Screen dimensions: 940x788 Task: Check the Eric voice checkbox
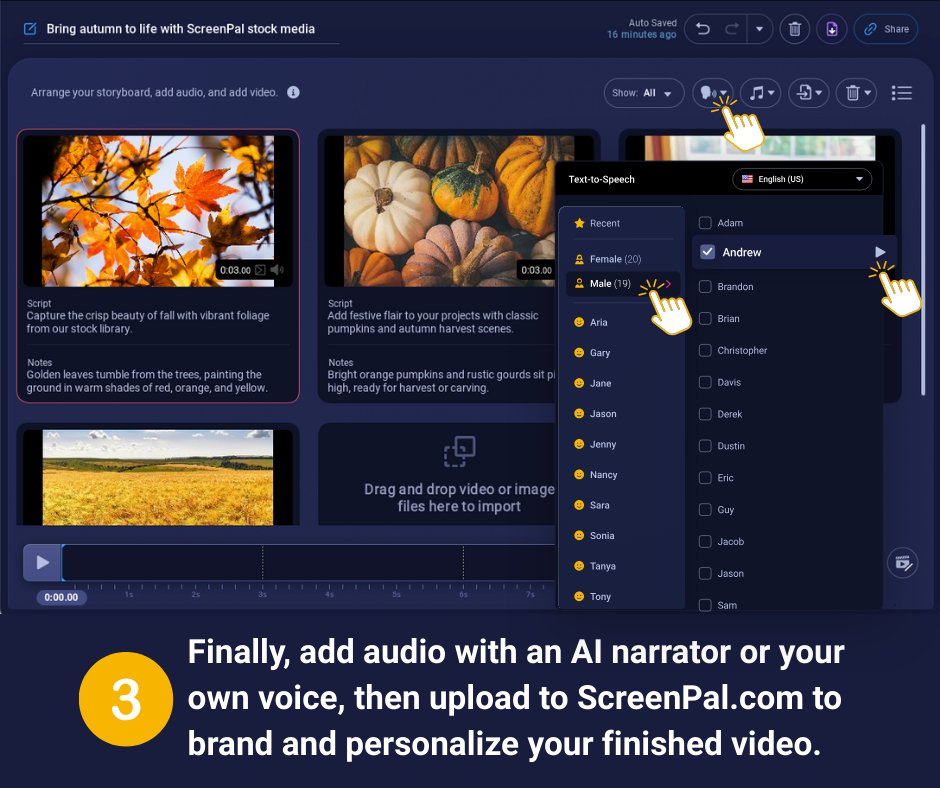pos(706,478)
